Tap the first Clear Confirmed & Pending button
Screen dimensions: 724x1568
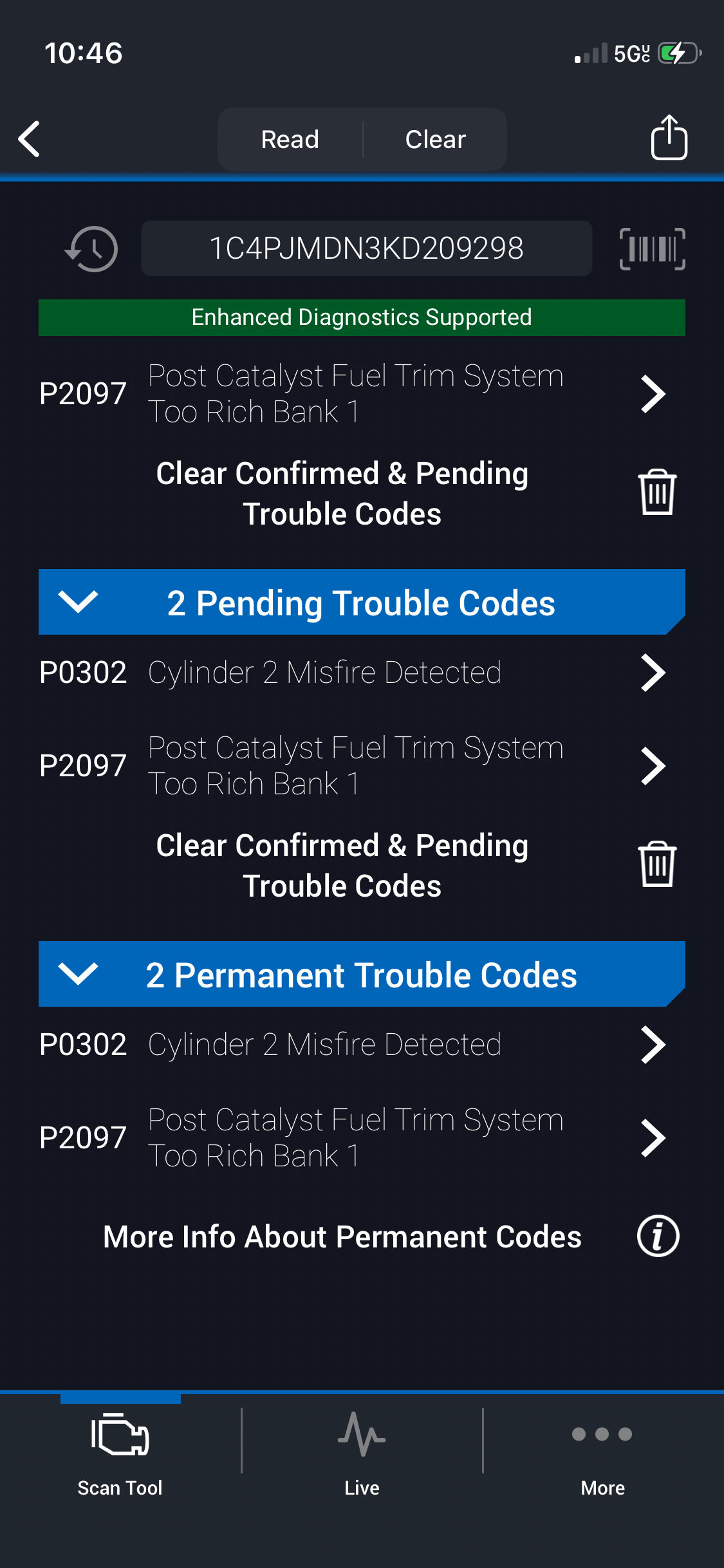point(342,494)
